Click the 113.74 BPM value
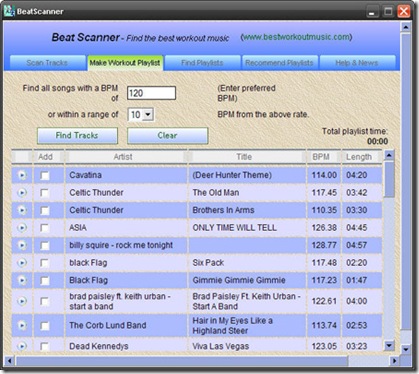This screenshot has width=419, height=374. 324,325
